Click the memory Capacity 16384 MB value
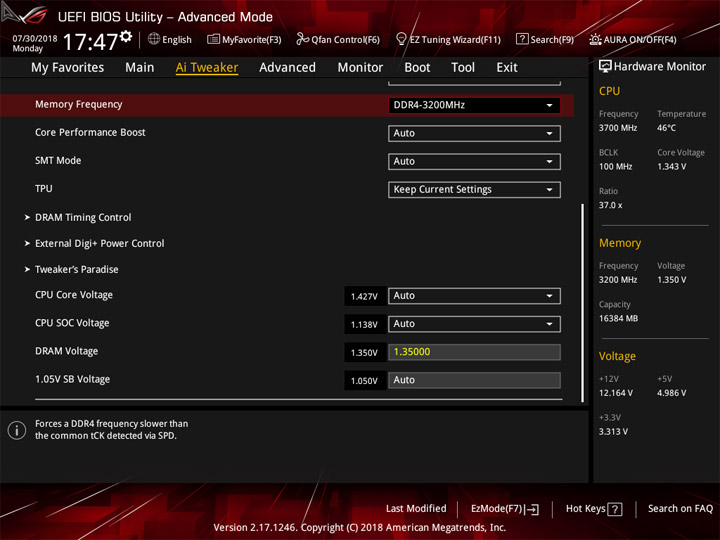Image resolution: width=720 pixels, height=540 pixels. point(618,319)
